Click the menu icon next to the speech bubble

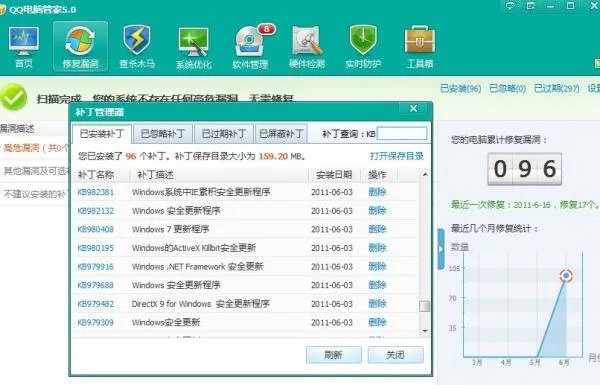pyautogui.click(x=530, y=6)
